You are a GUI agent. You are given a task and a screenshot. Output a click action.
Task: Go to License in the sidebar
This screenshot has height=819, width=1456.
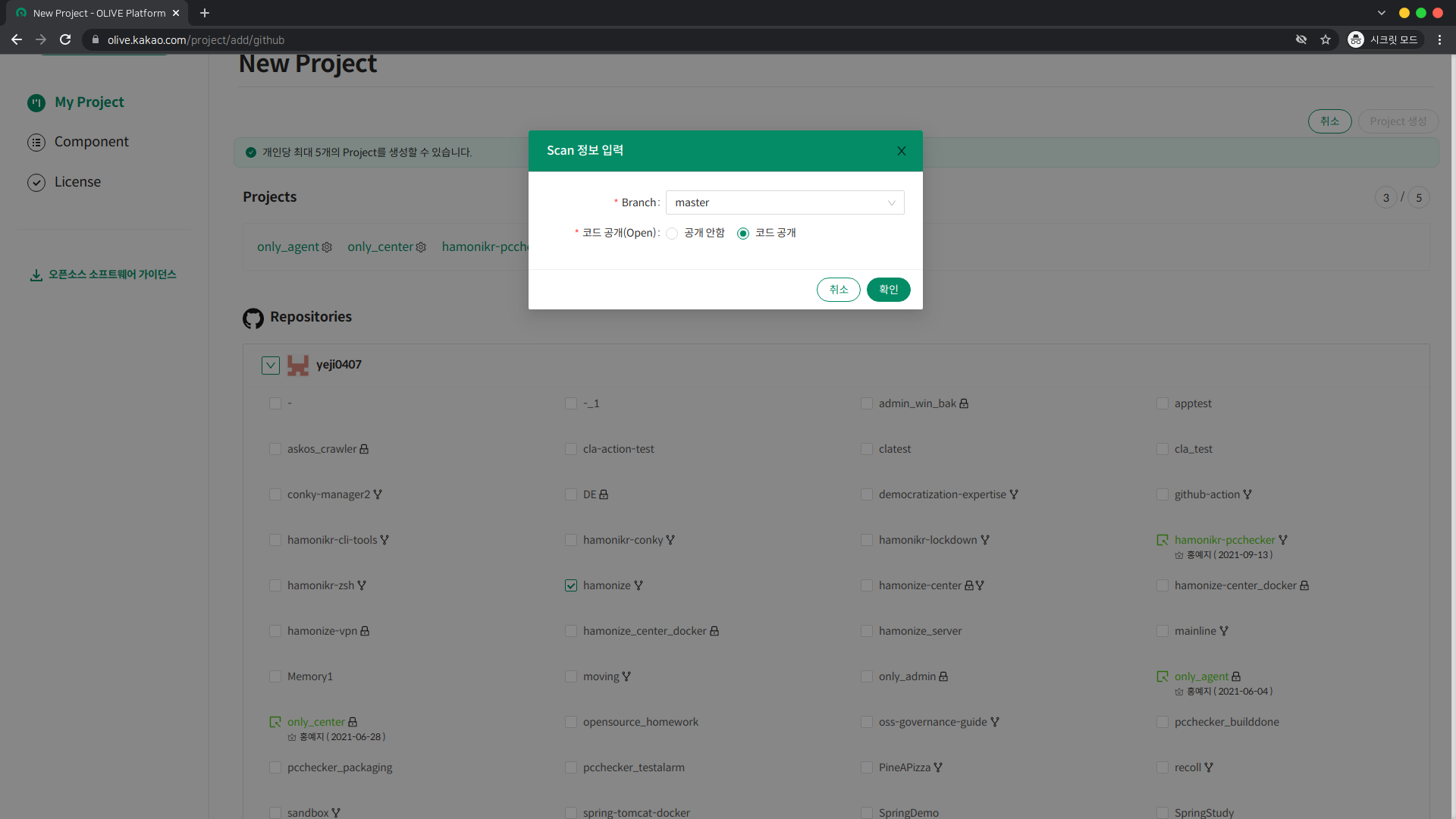[x=77, y=182]
